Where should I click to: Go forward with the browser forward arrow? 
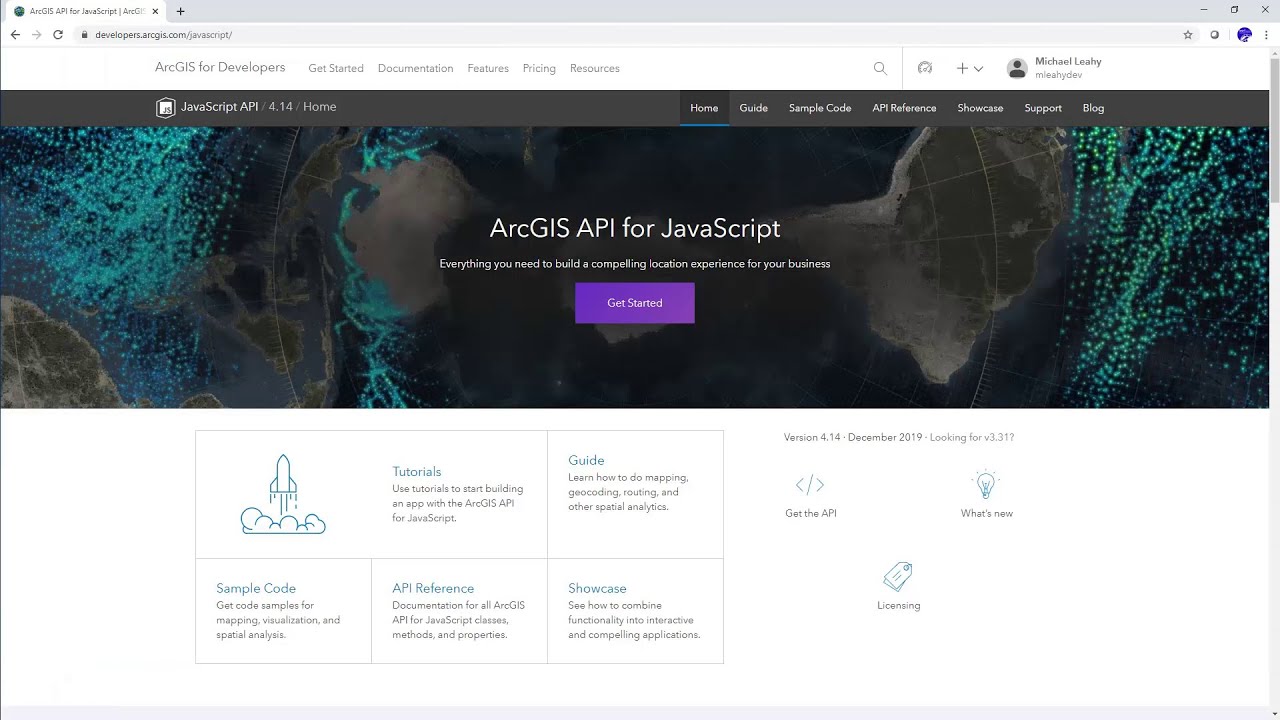pyautogui.click(x=37, y=34)
